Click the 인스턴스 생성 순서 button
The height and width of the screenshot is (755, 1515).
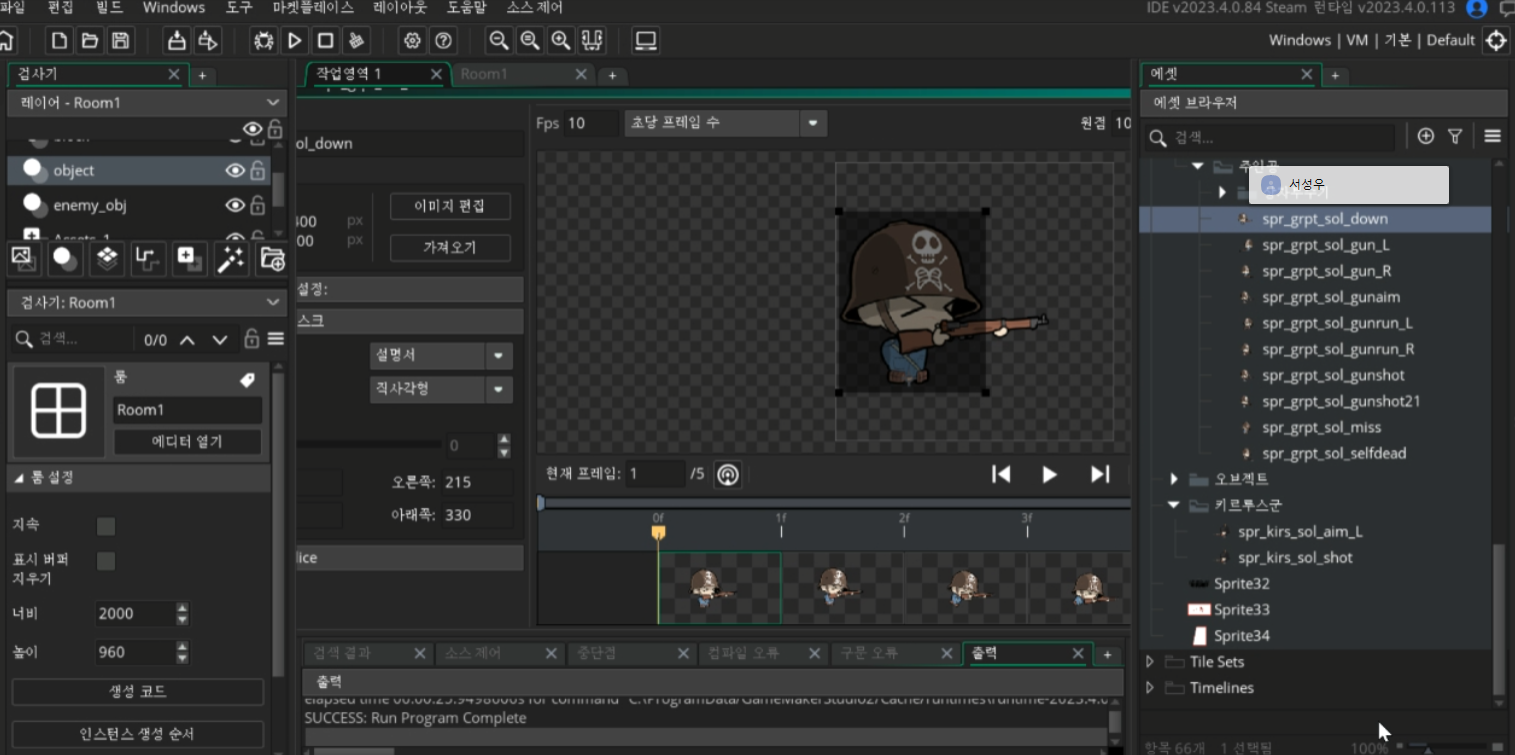click(x=138, y=734)
